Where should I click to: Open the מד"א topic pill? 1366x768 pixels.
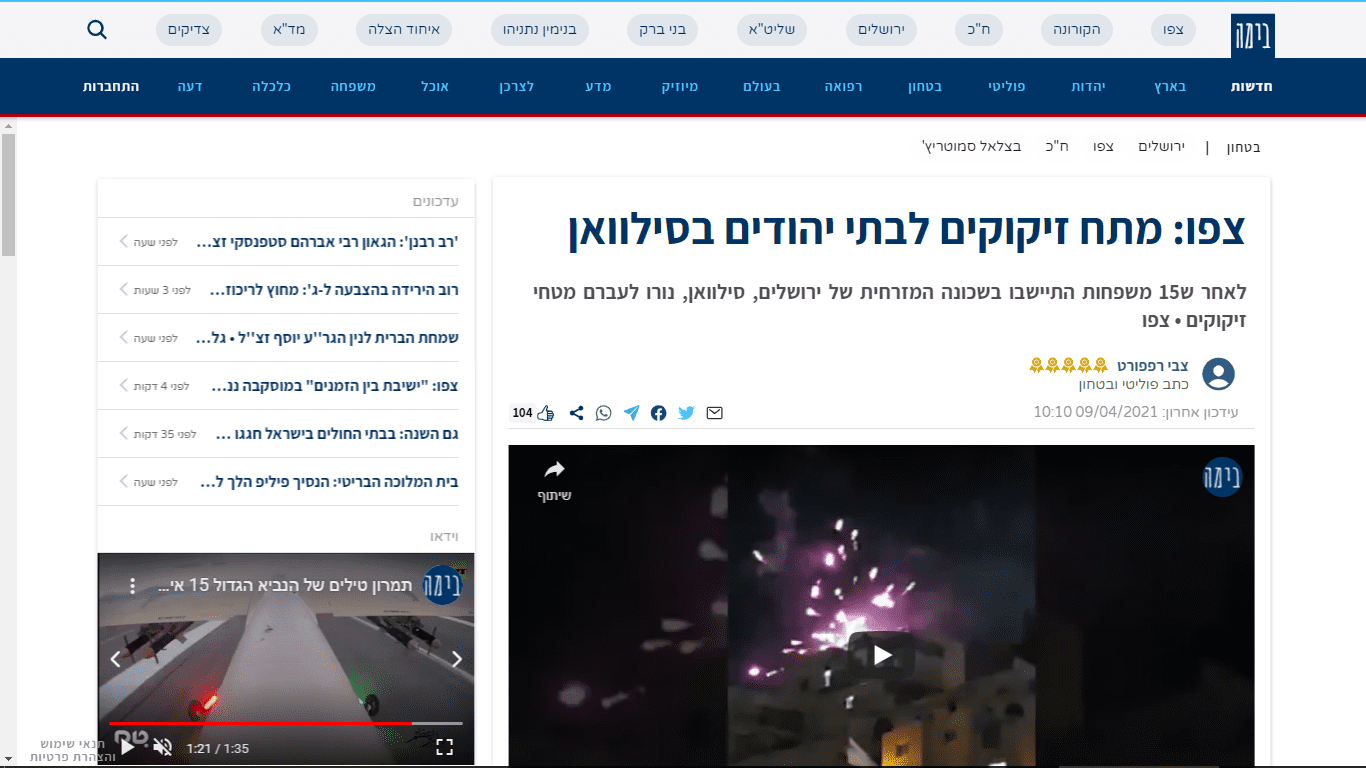[289, 30]
